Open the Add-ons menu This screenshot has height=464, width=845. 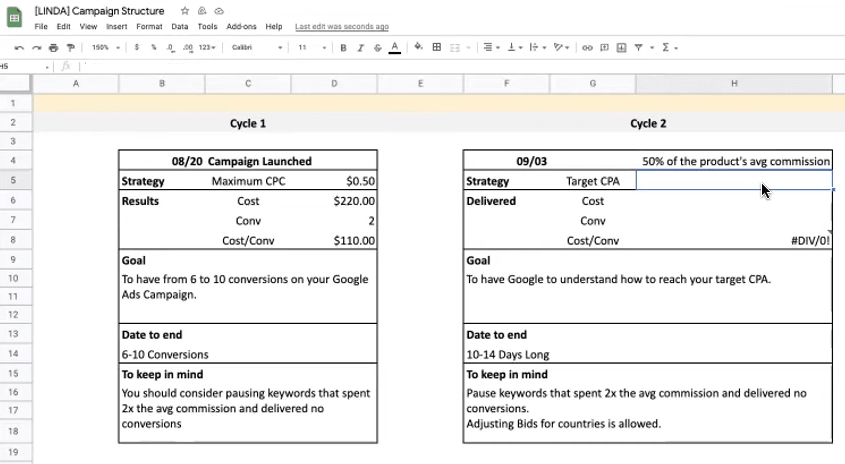241,26
